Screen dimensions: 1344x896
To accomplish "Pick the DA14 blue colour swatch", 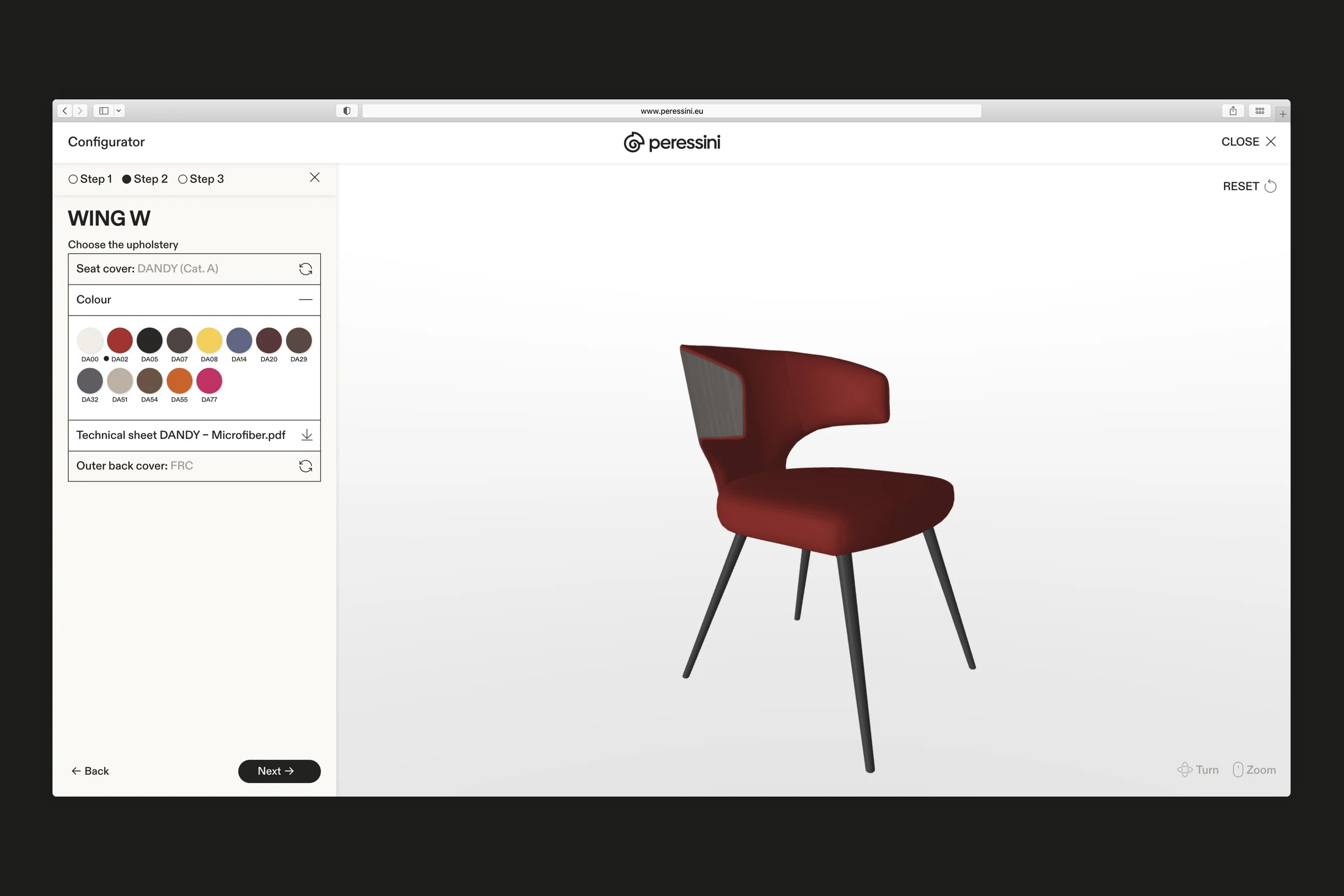I will 239,341.
